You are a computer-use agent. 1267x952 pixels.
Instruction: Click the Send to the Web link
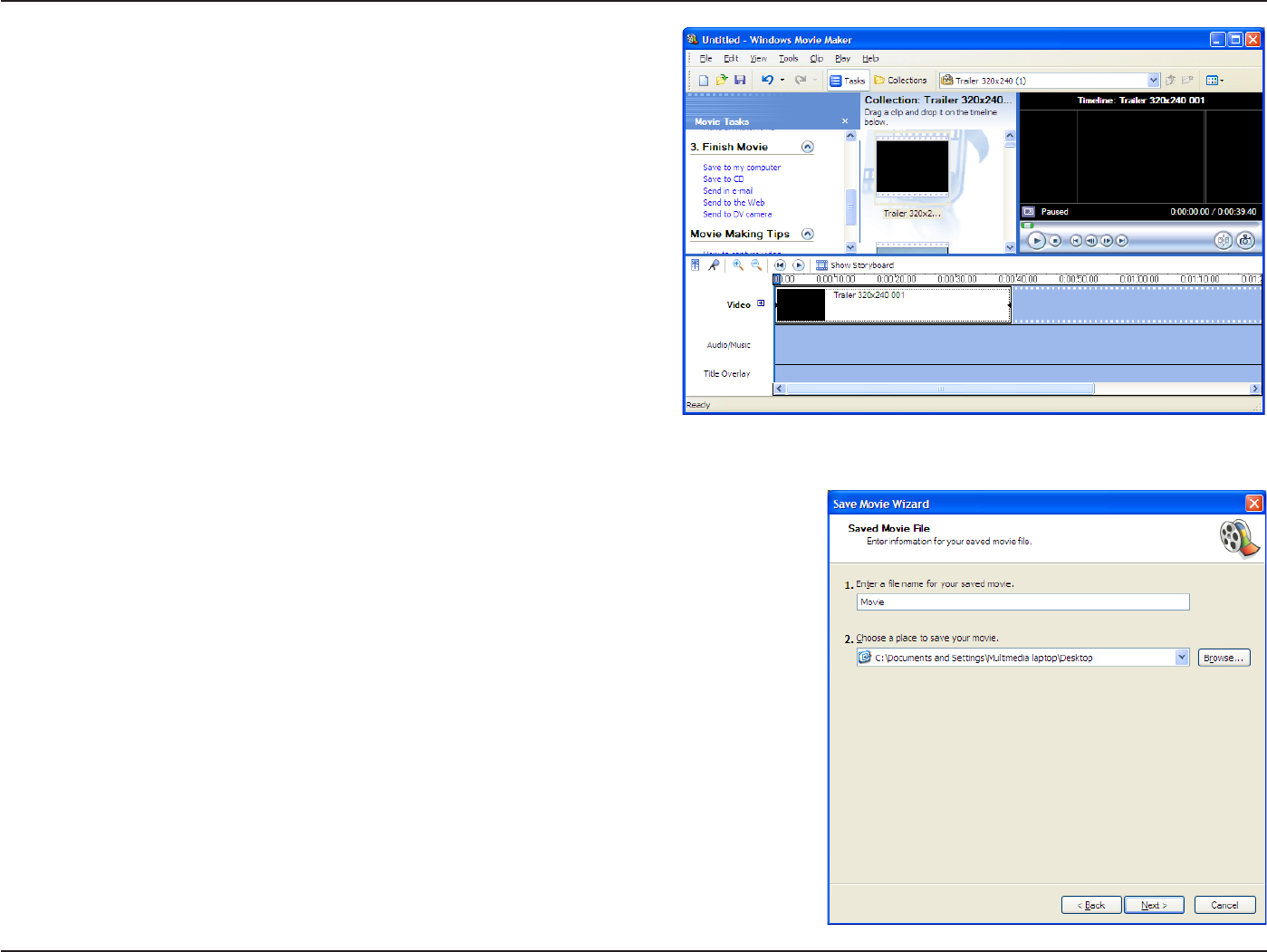(x=734, y=203)
